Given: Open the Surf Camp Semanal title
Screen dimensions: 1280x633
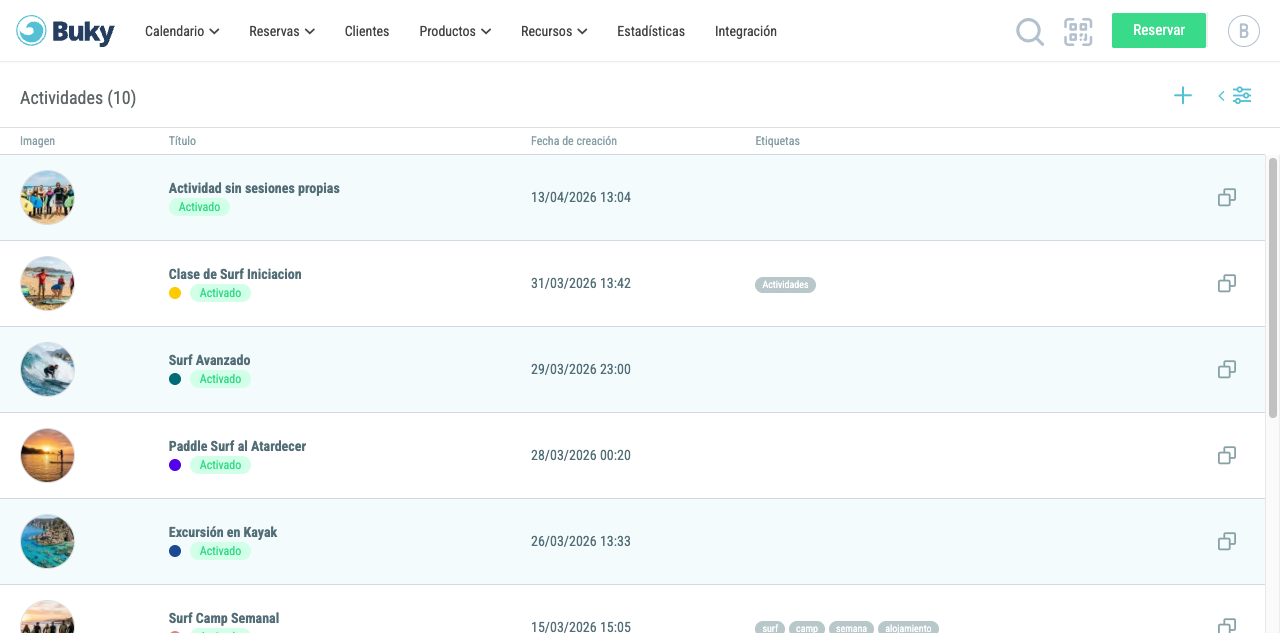Looking at the screenshot, I should (x=224, y=618).
